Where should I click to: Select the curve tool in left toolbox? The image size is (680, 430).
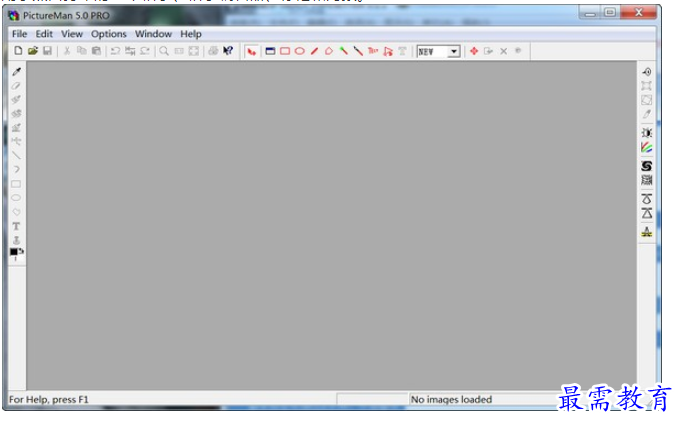[16, 169]
